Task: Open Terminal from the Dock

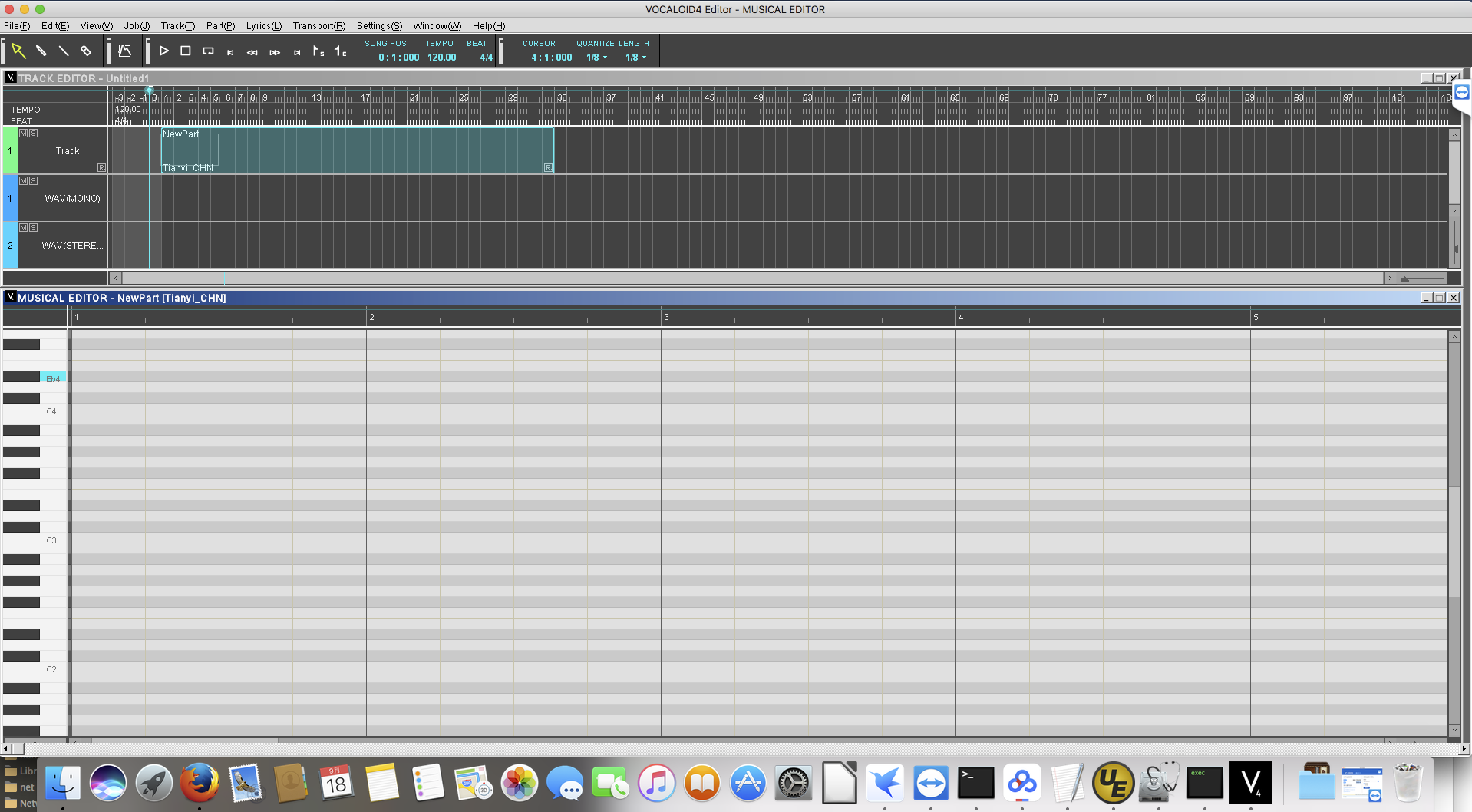Action: (976, 784)
